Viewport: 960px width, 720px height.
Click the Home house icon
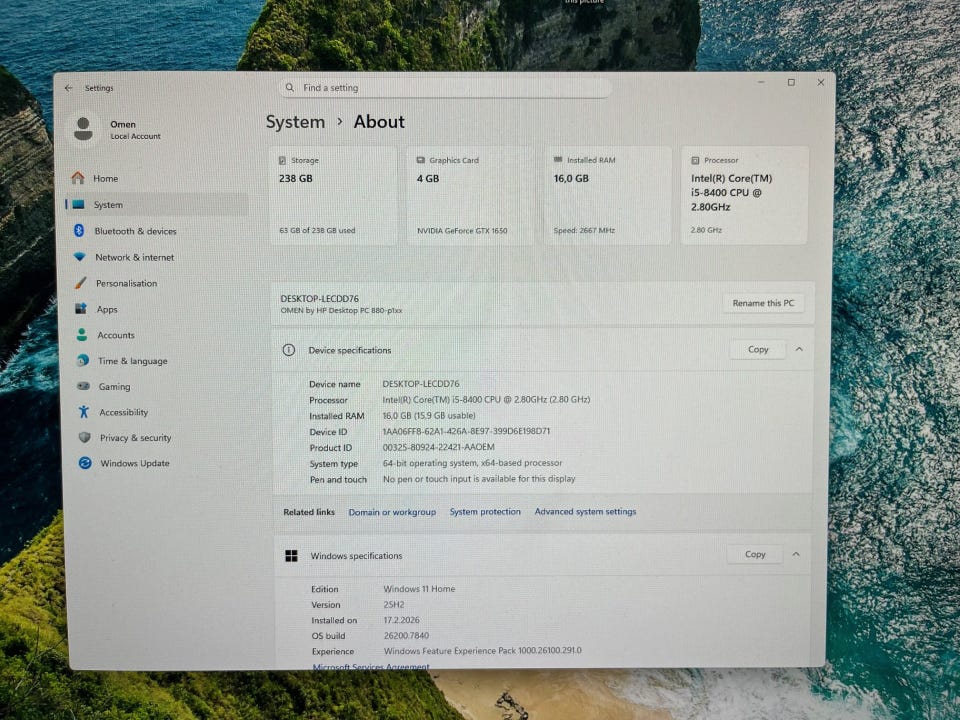pos(78,178)
